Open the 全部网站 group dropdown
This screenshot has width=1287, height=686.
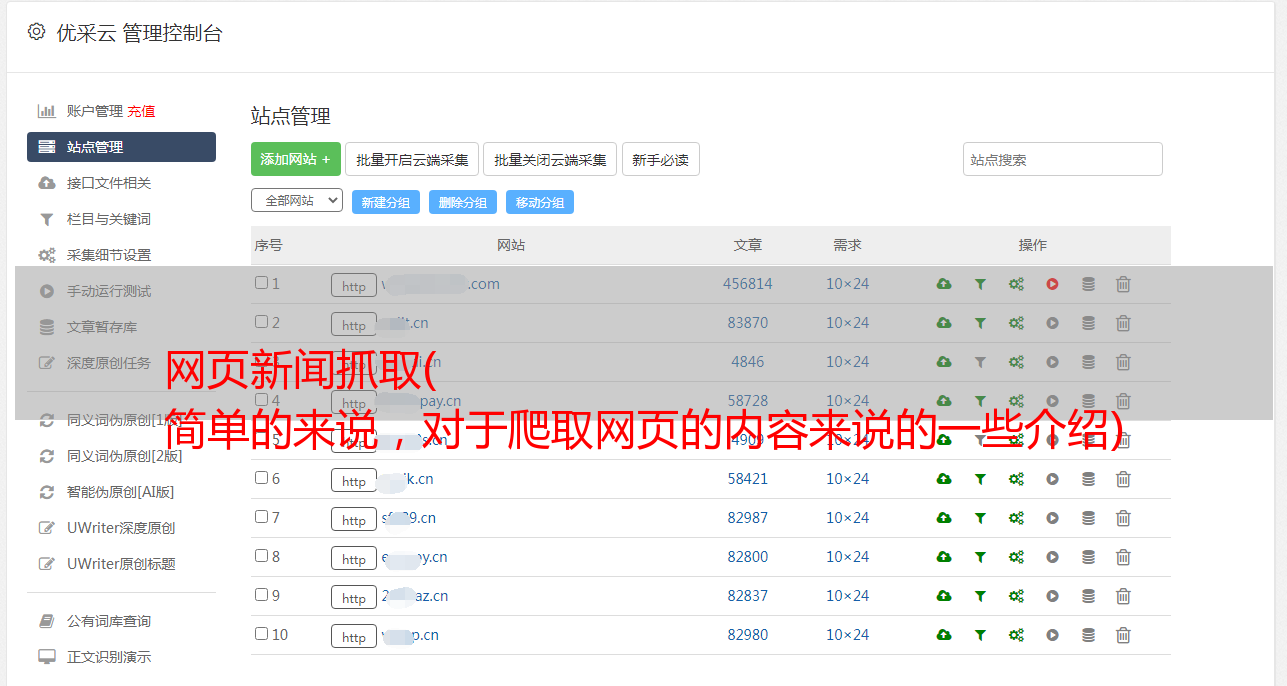pyautogui.click(x=297, y=200)
